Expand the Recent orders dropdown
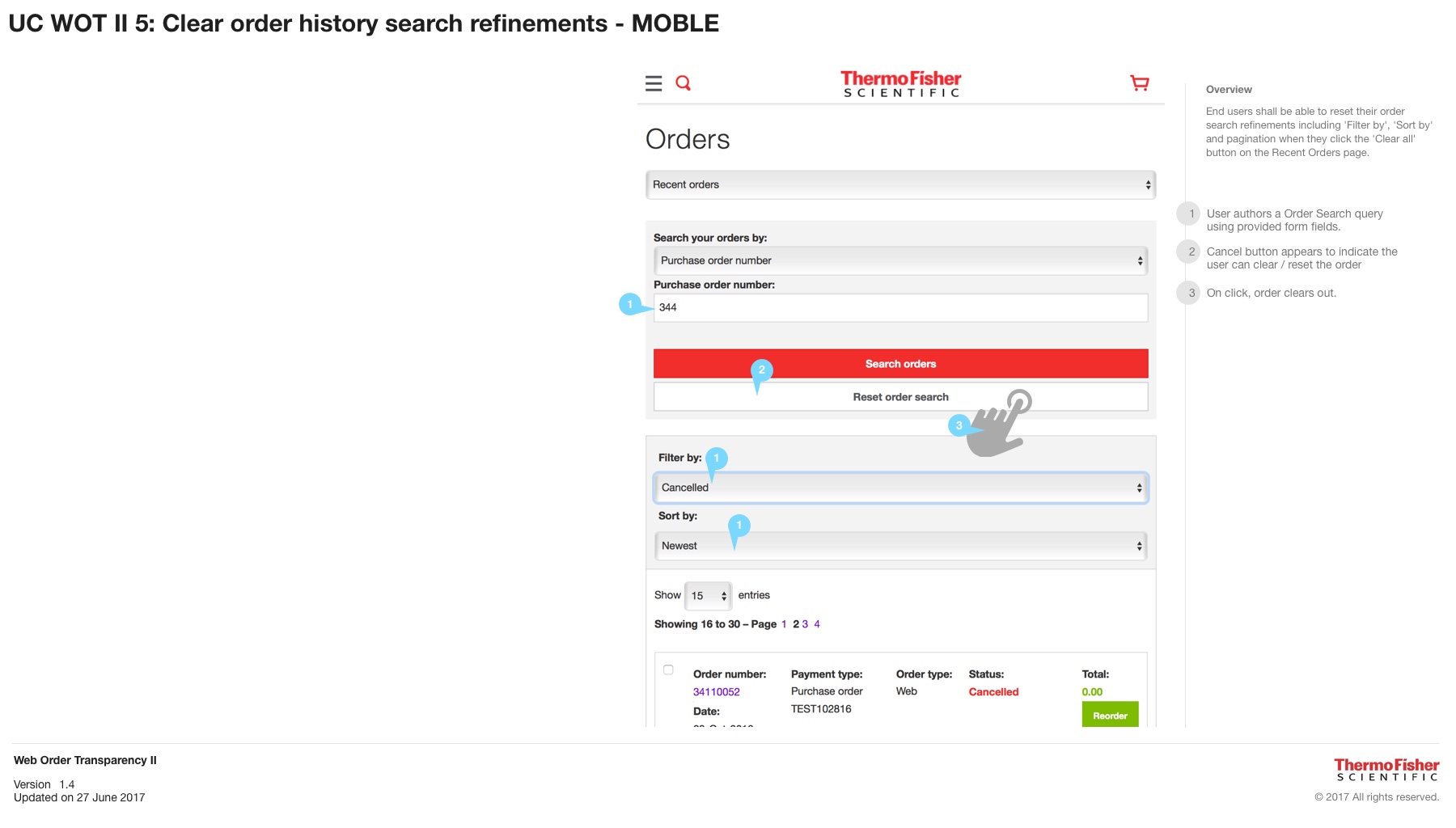1456x828 pixels. [900, 185]
